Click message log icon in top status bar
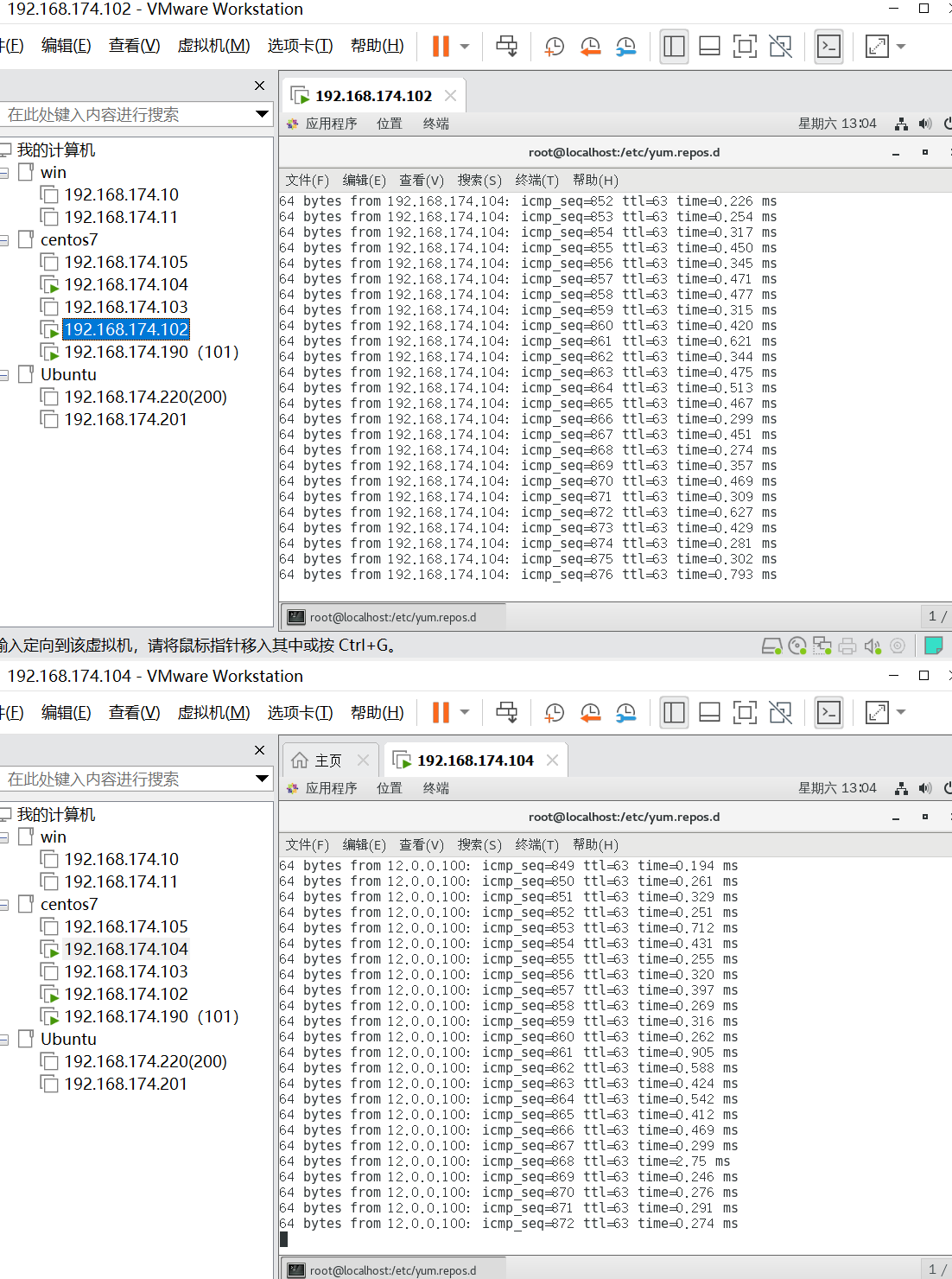The image size is (952, 1279). click(x=934, y=646)
